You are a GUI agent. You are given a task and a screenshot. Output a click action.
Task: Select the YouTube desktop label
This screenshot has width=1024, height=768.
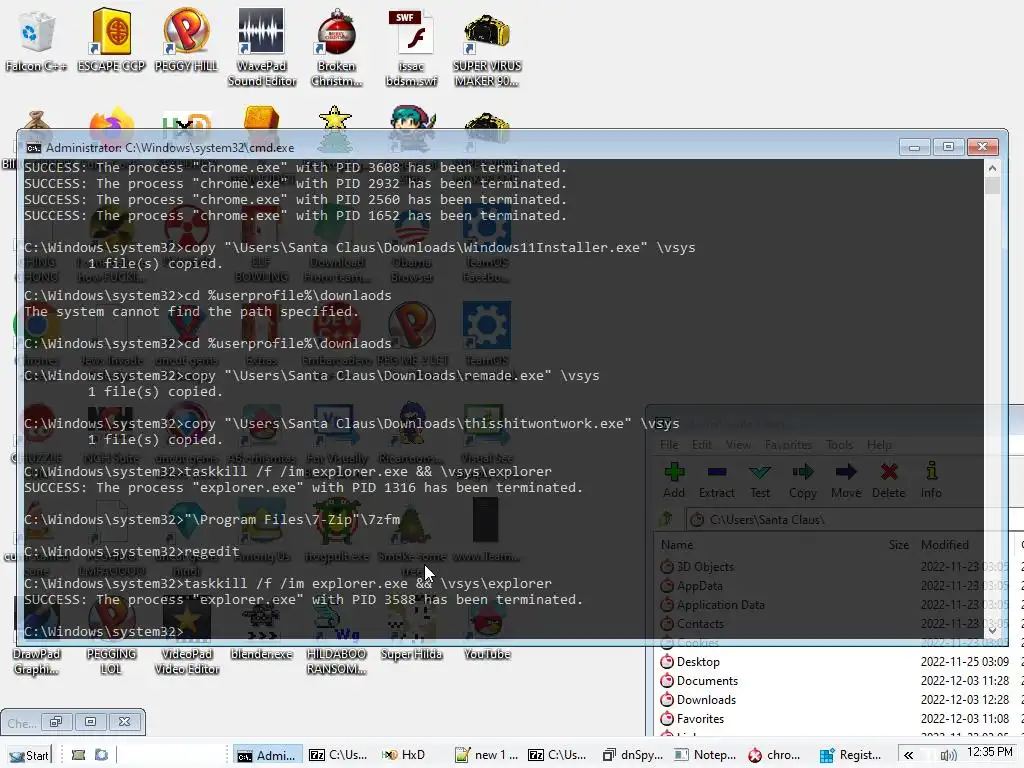pos(487,654)
